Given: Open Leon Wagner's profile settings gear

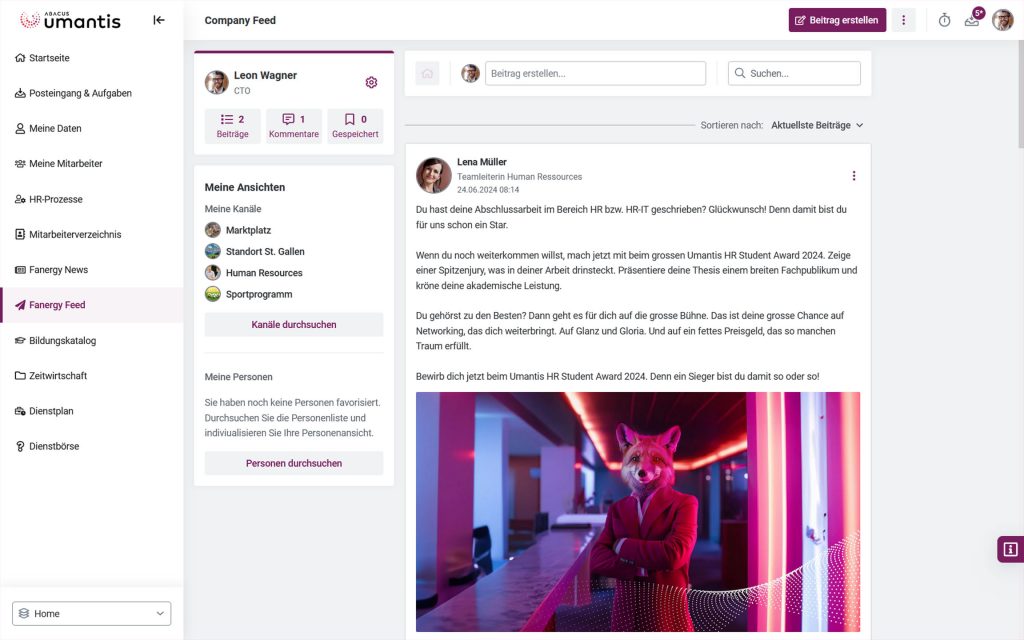Looking at the screenshot, I should coord(371,82).
